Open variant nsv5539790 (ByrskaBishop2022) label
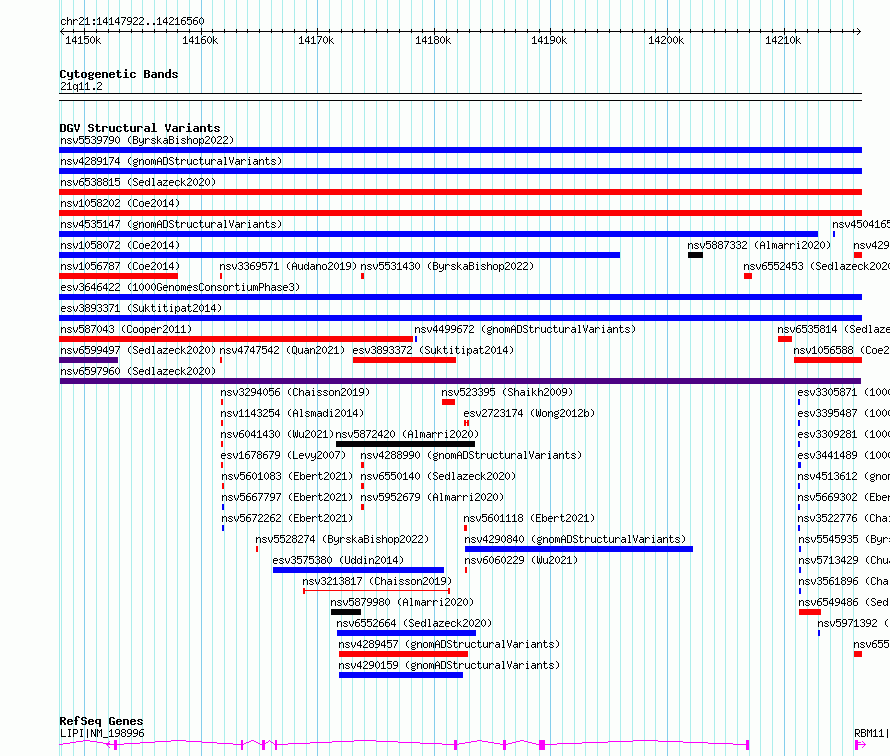This screenshot has width=890, height=756. (x=147, y=140)
